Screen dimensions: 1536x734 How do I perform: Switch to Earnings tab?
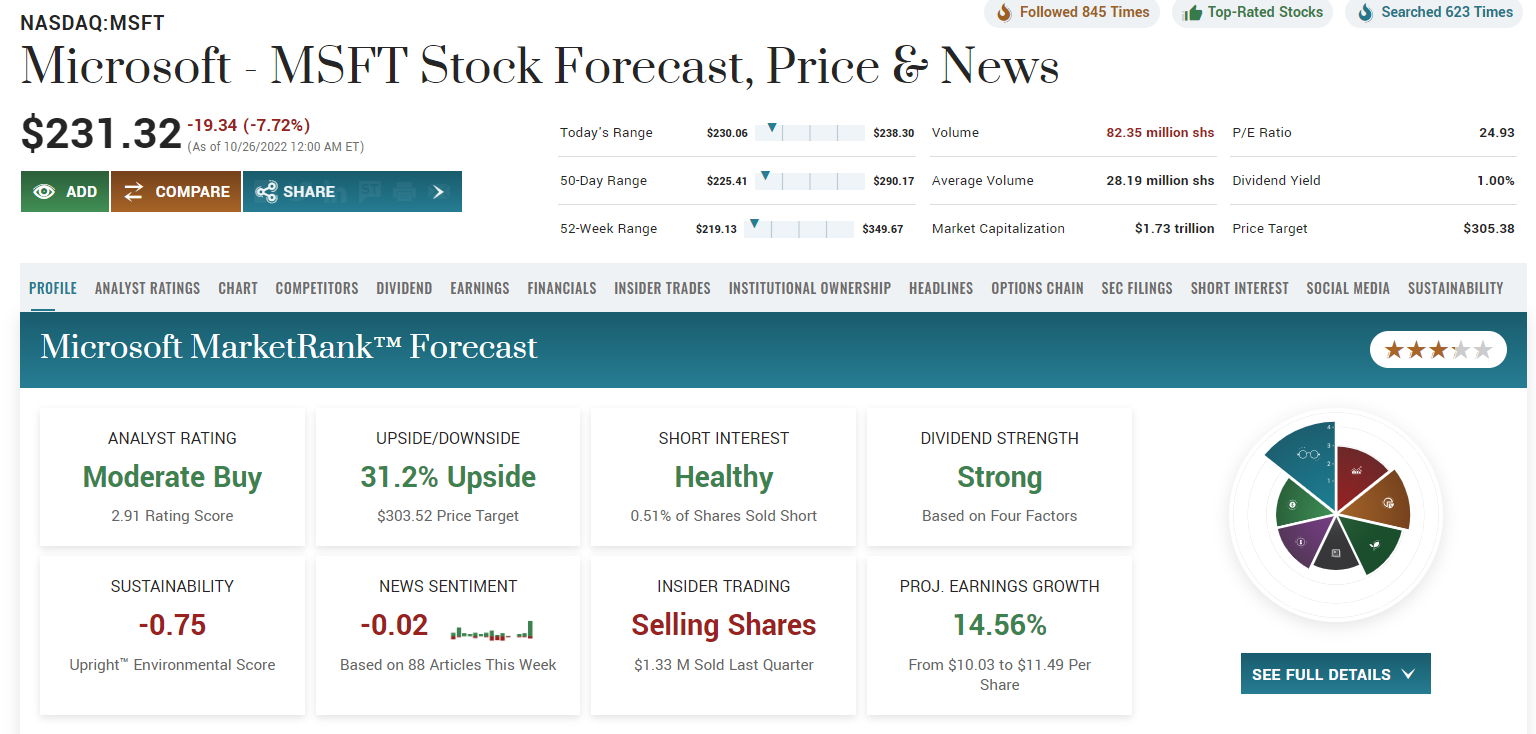pyautogui.click(x=480, y=288)
